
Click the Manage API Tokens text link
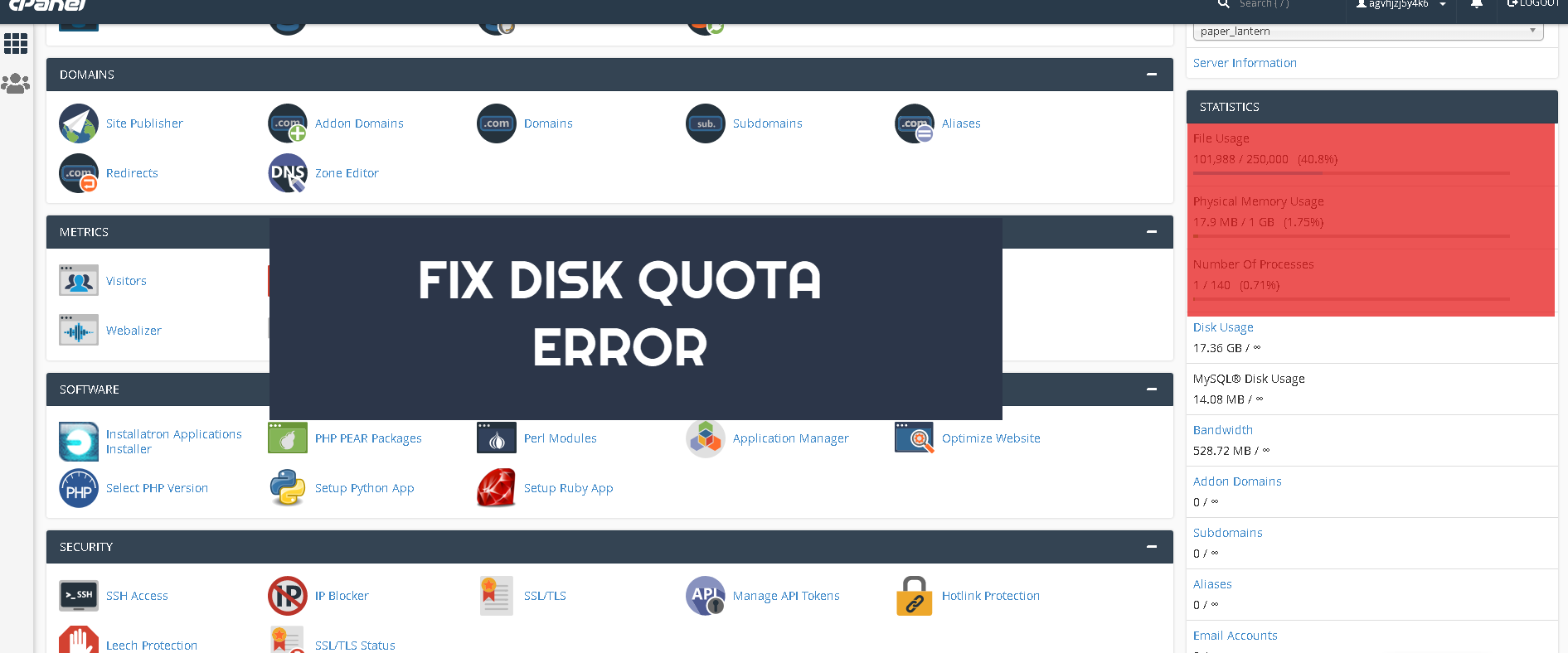[x=786, y=596]
